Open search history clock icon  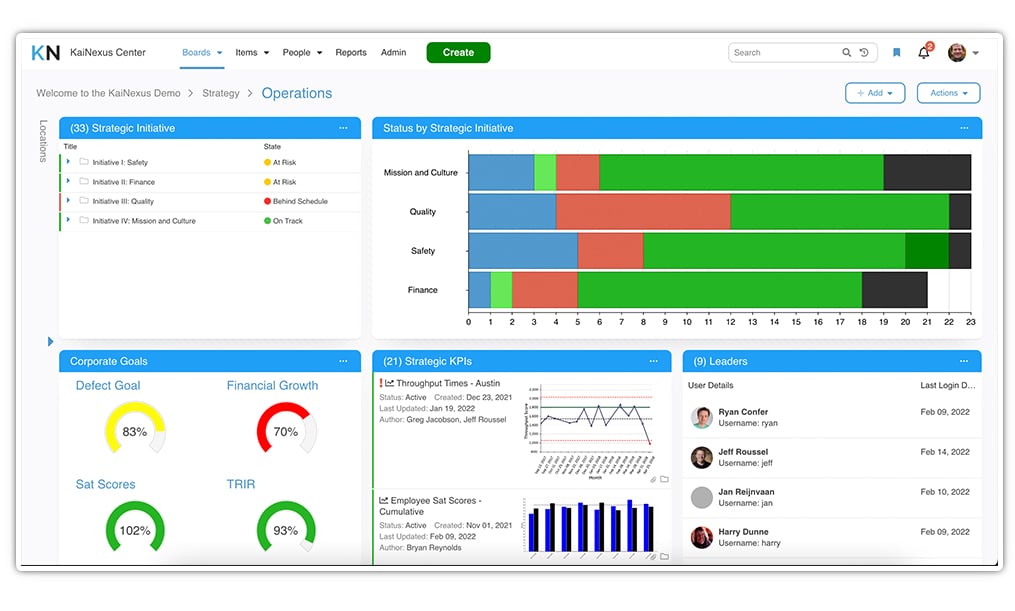click(864, 53)
